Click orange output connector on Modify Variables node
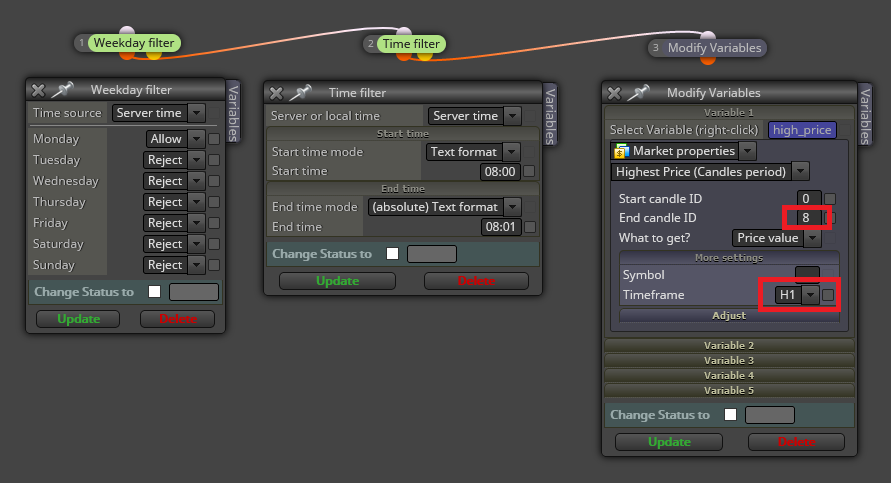891x483 pixels. (707, 60)
